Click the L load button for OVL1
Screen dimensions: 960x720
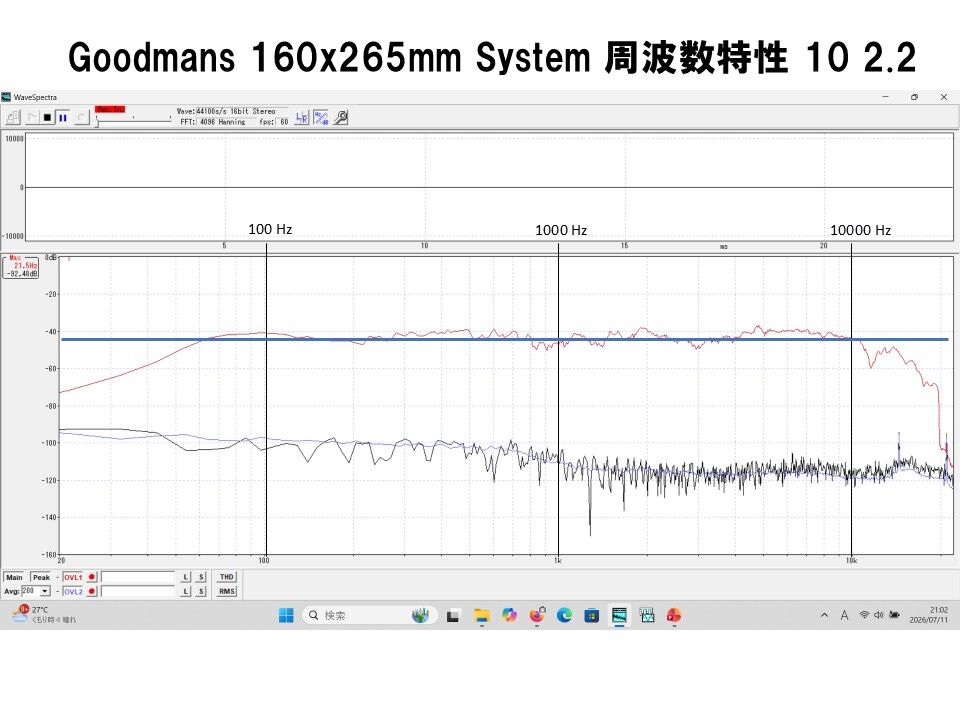pyautogui.click(x=186, y=577)
